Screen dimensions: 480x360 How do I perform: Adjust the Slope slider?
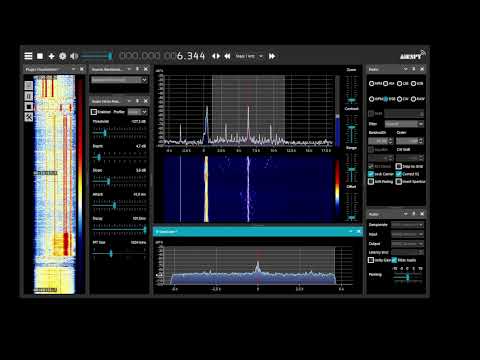click(x=119, y=181)
